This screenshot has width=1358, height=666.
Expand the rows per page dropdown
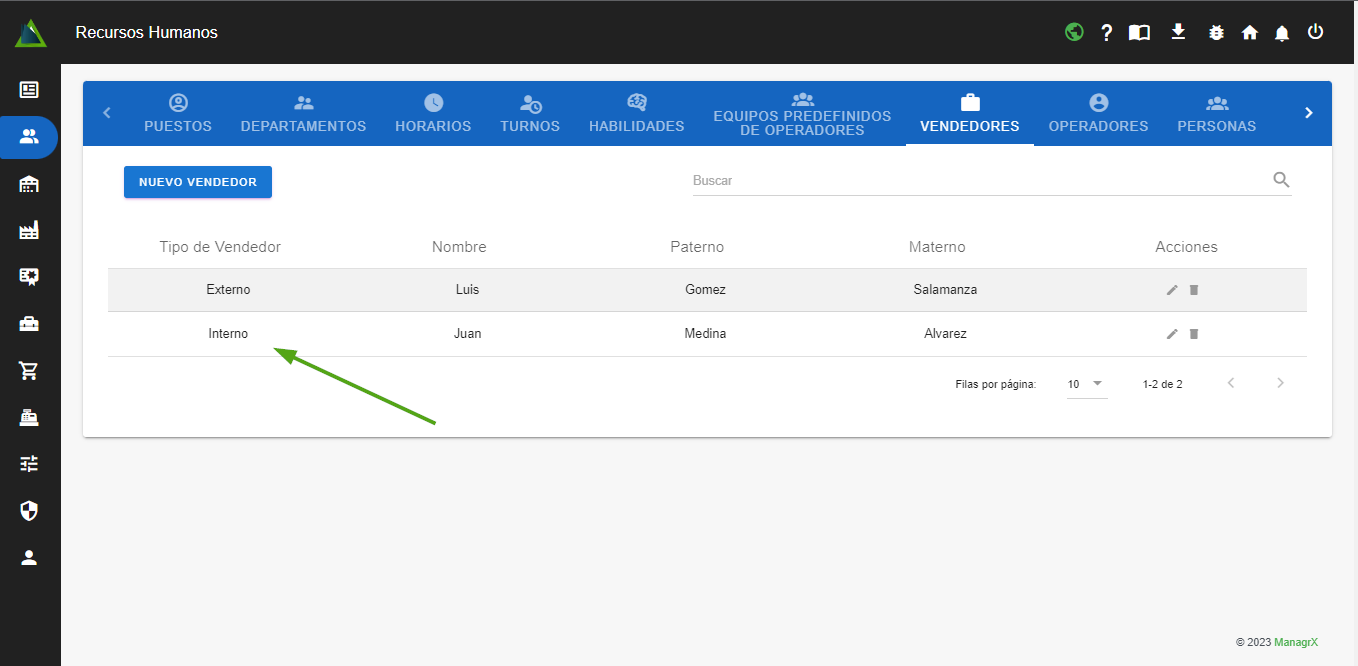(x=1086, y=384)
